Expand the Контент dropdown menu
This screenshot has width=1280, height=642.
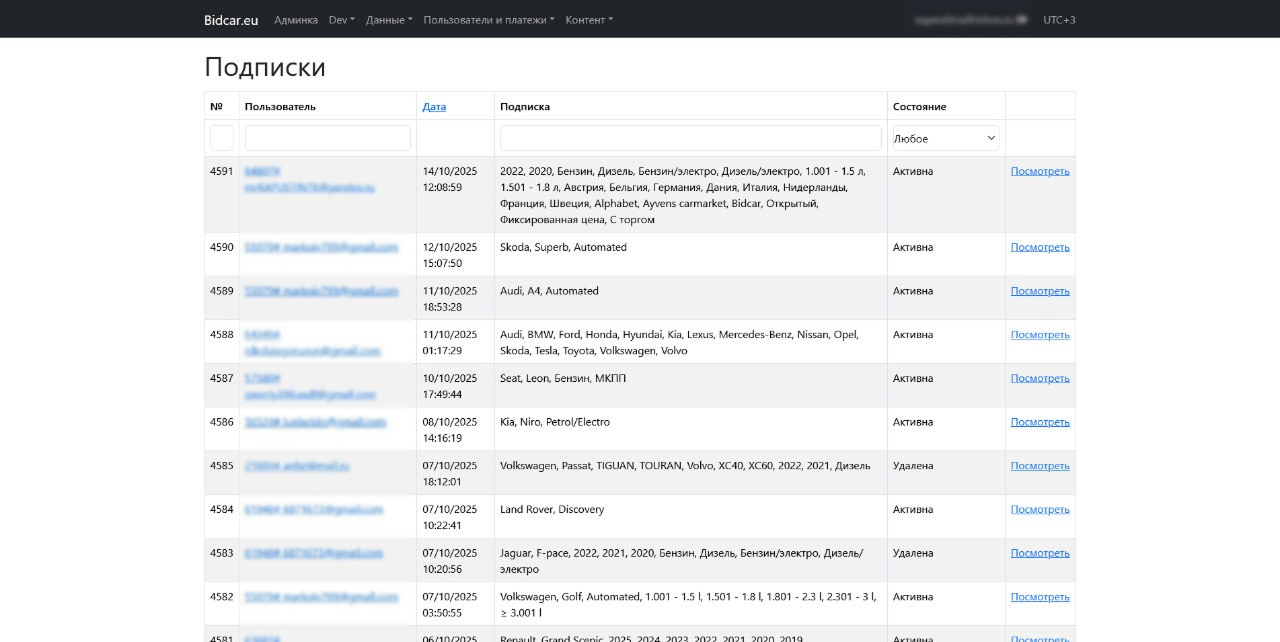coord(589,20)
